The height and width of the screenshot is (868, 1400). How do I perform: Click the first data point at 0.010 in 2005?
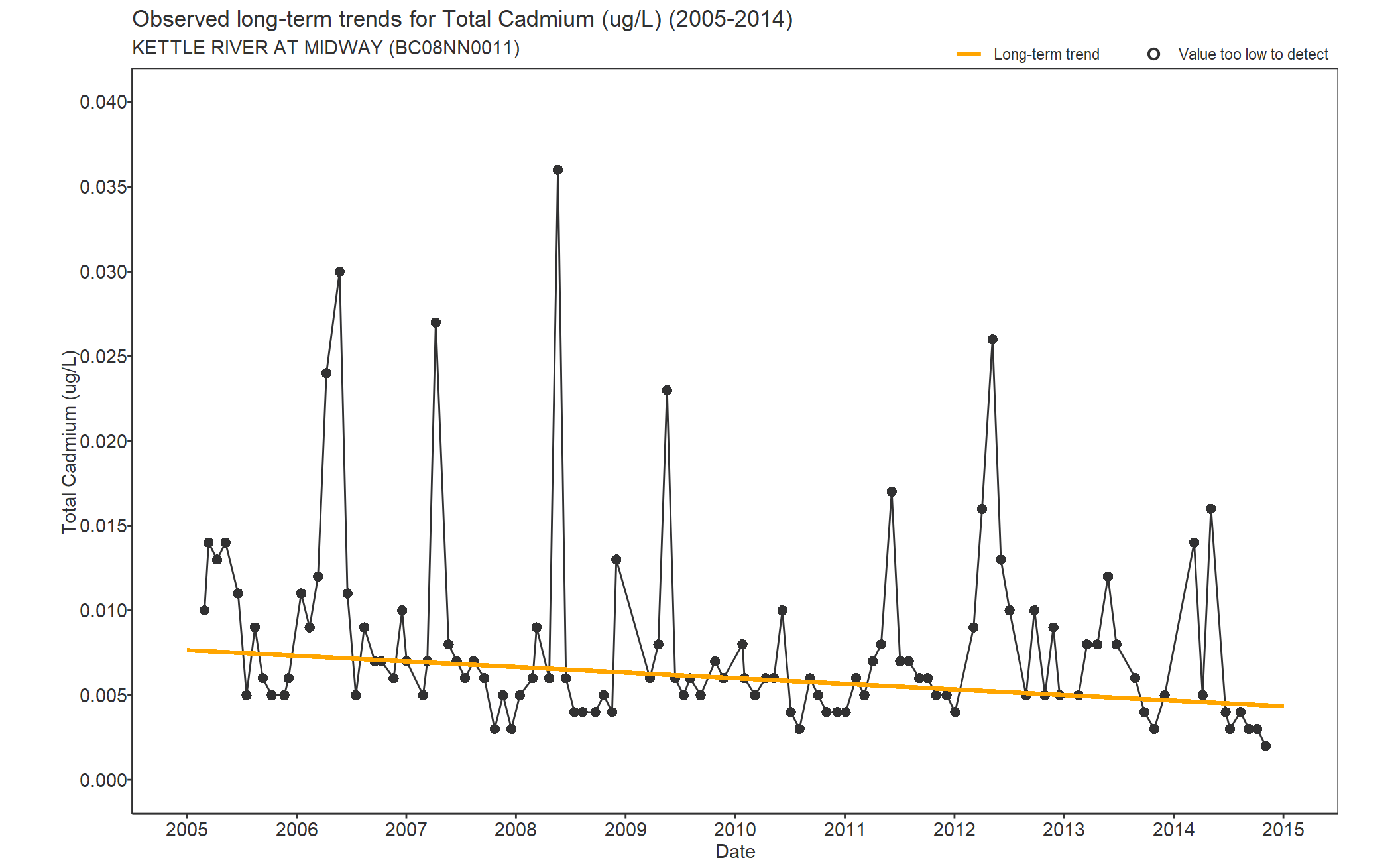(204, 611)
